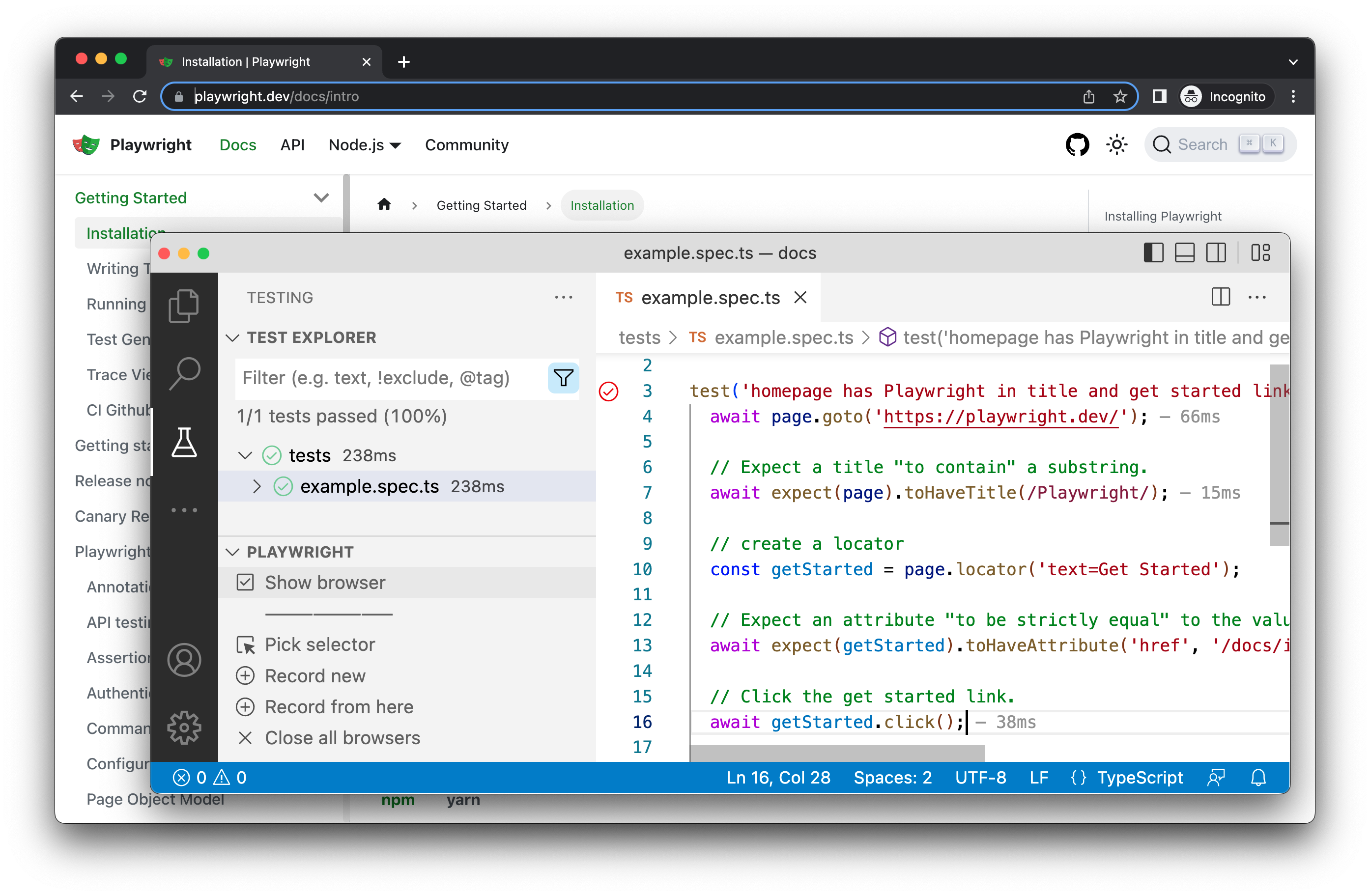Click Pick selector in the Playwright panel
This screenshot has height=896, width=1370.
(319, 644)
